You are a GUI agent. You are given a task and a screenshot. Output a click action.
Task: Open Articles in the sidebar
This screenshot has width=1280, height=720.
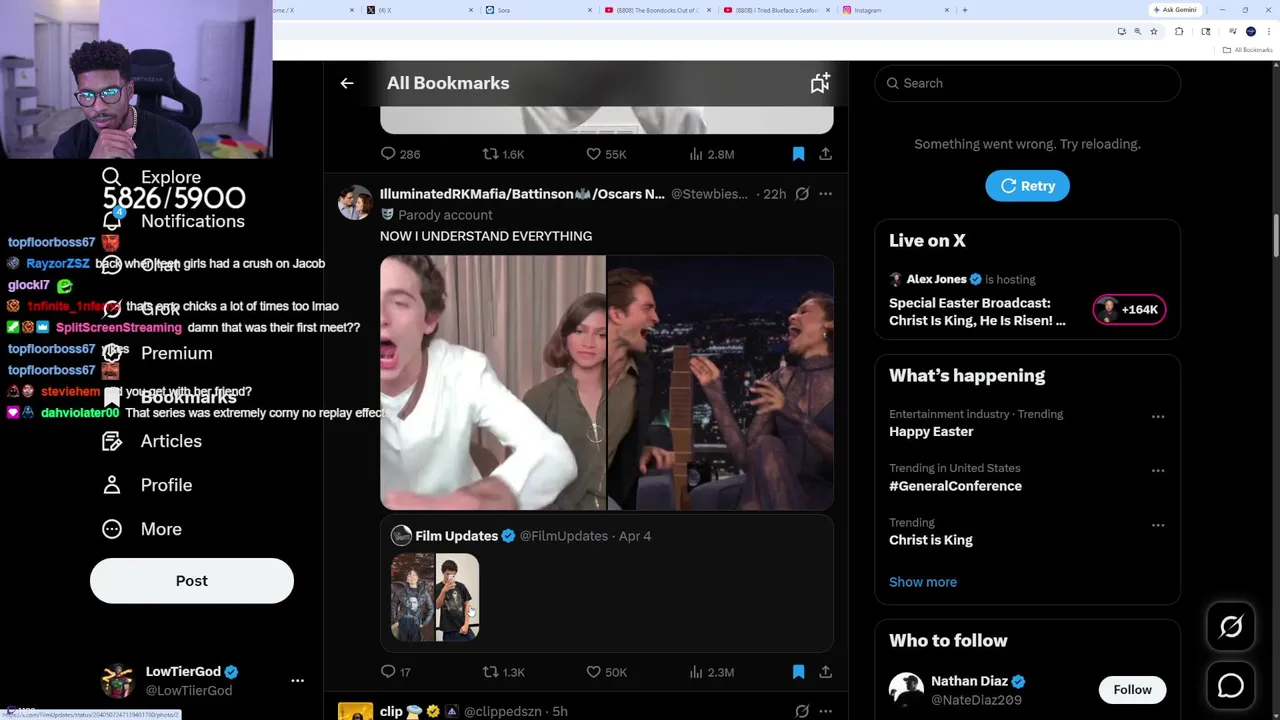point(152,441)
